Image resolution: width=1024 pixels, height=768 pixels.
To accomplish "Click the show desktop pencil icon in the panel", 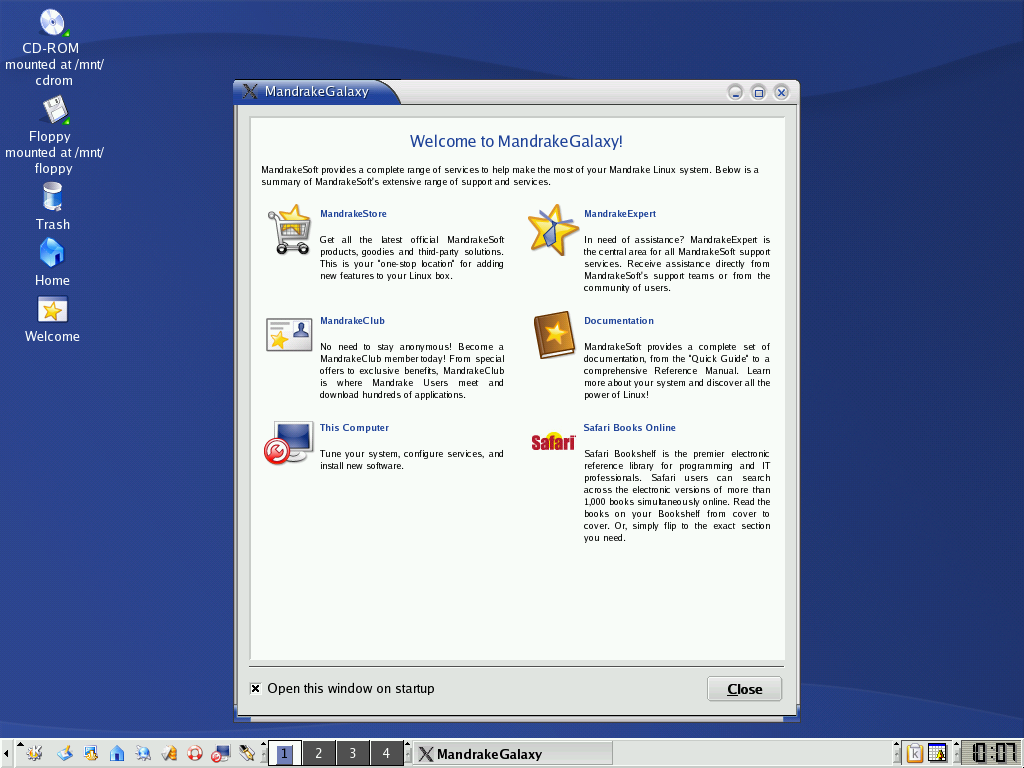I will 65,753.
